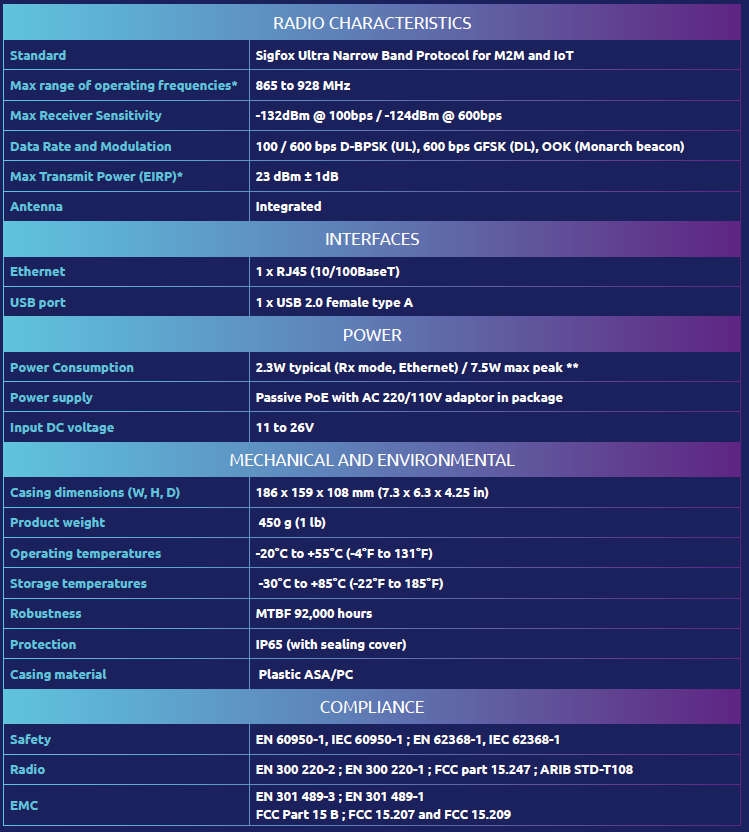Select 'Product weight' label

57,523
